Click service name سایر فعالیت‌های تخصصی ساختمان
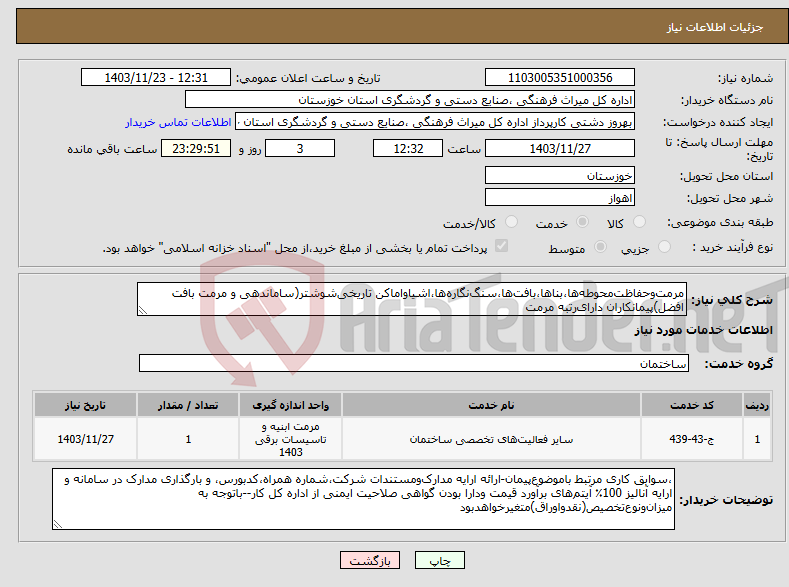 [491, 440]
